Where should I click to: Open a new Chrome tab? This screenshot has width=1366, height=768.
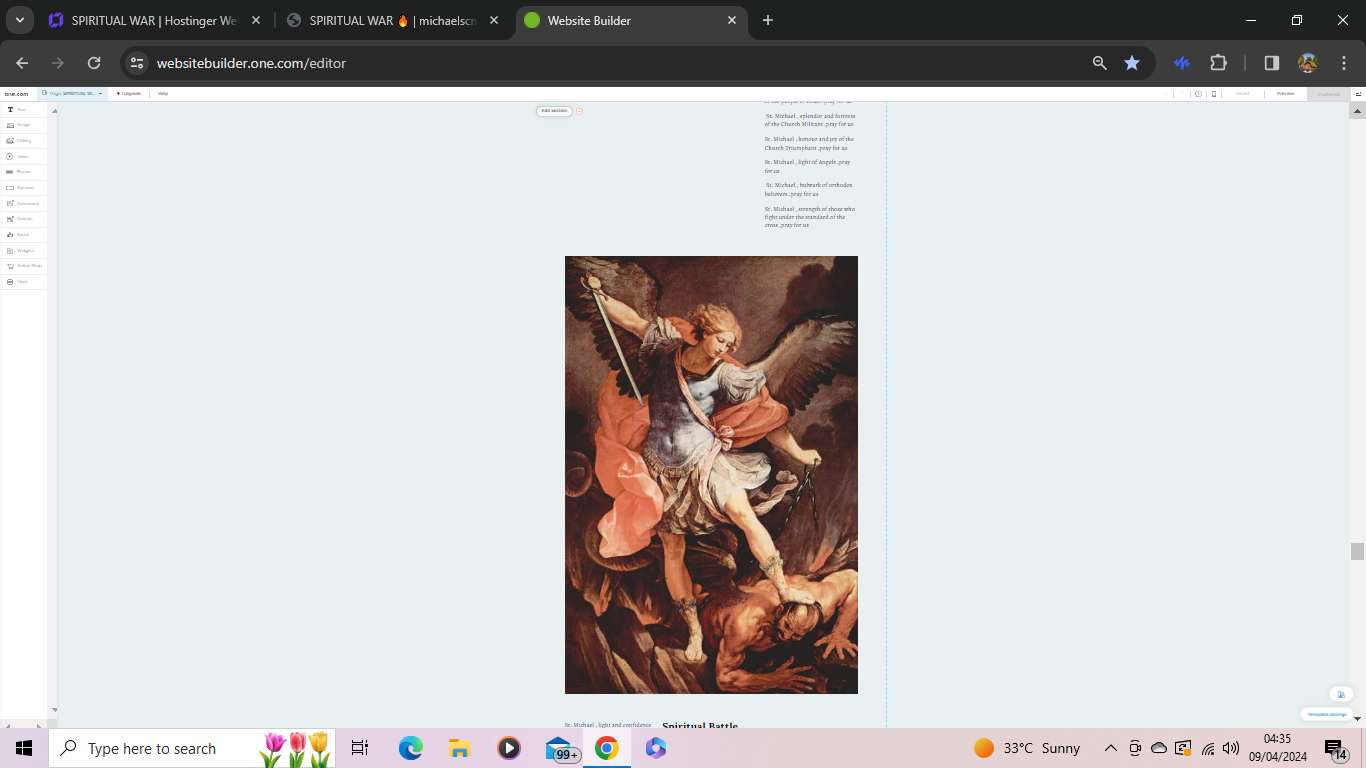click(x=768, y=20)
